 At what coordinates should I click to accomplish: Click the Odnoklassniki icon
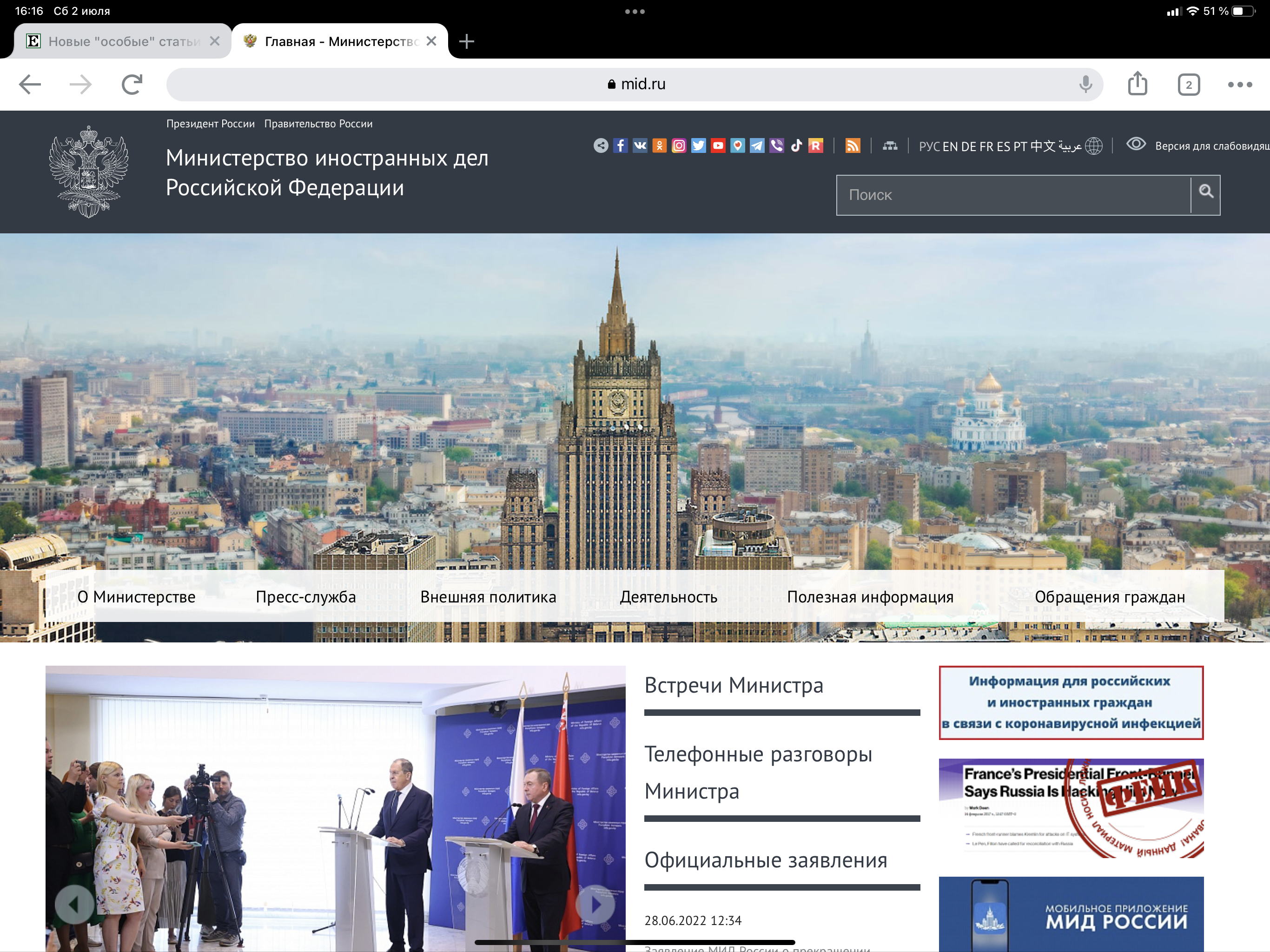pos(659,146)
